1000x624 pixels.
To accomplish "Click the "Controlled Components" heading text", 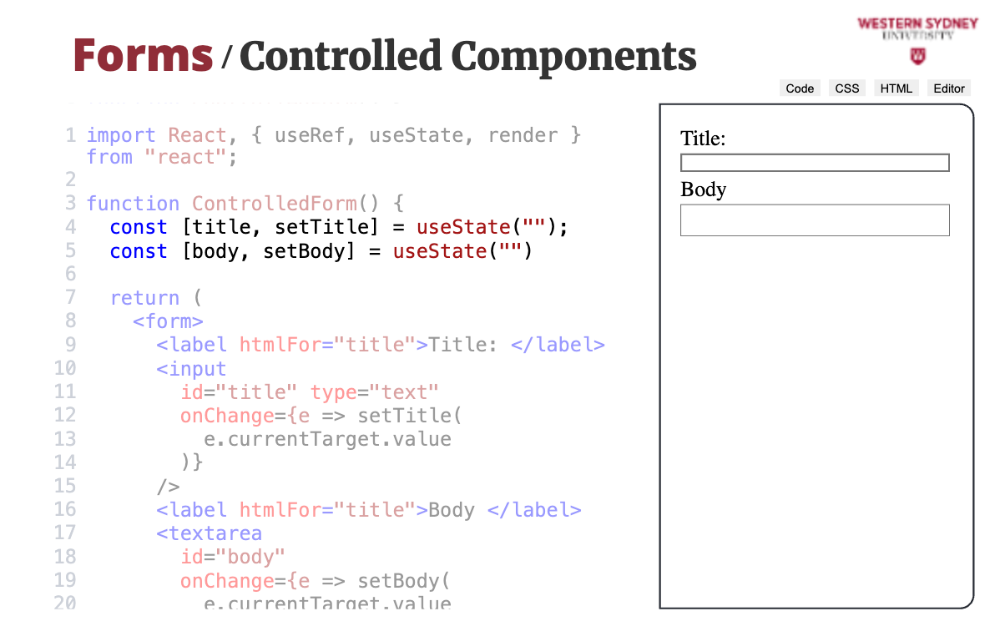I will point(467,55).
